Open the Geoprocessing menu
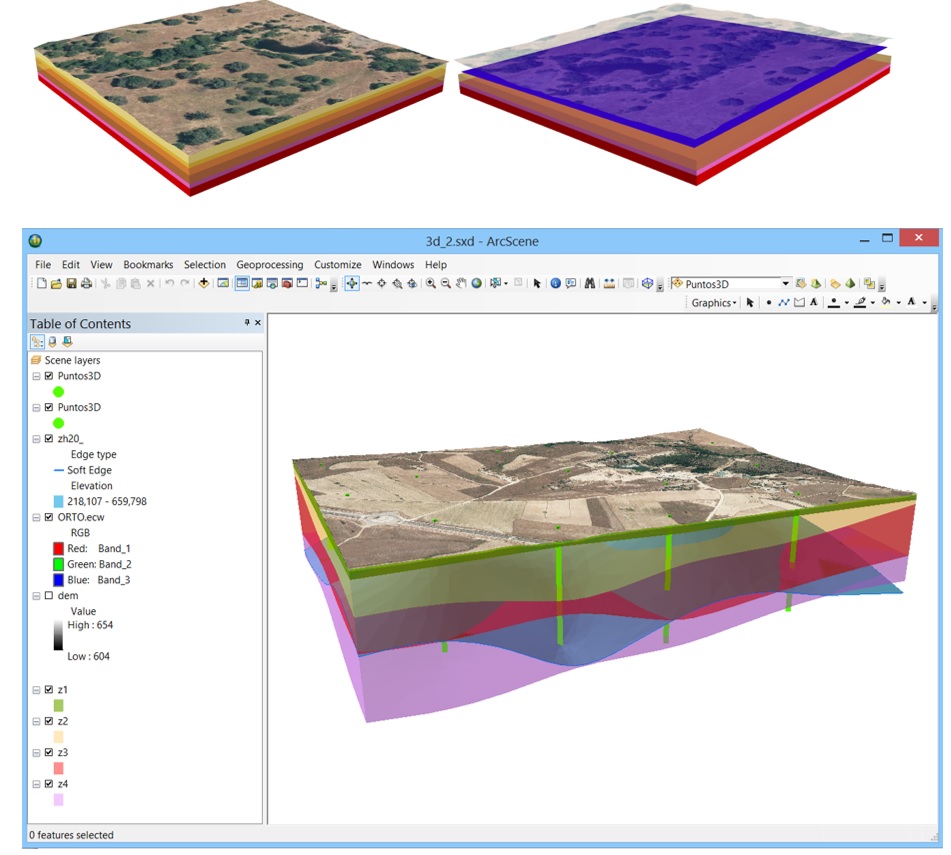 click(269, 265)
